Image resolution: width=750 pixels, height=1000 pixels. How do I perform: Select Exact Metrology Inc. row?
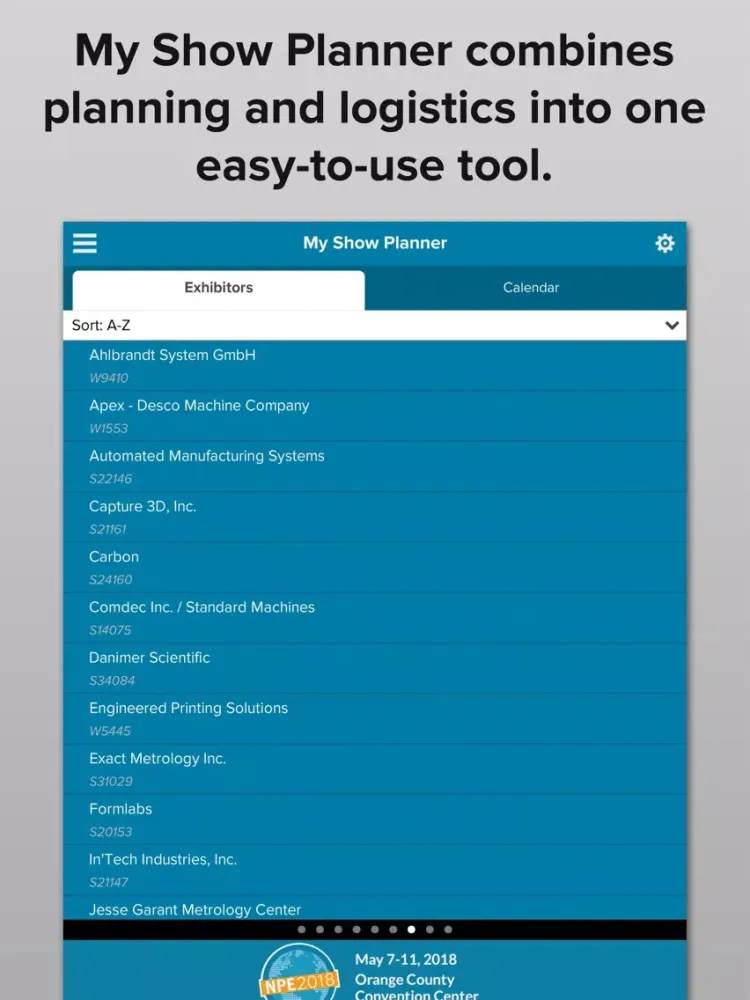click(x=374, y=768)
